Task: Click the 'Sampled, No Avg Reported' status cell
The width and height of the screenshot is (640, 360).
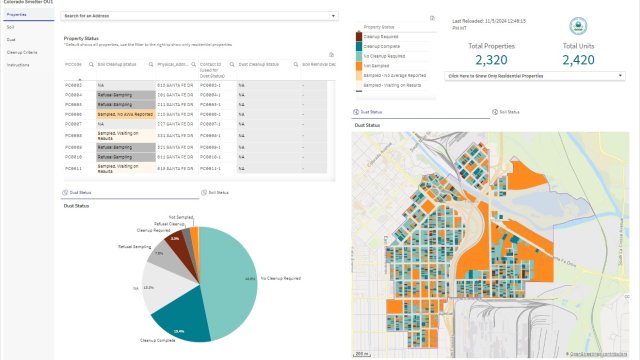Action: click(x=126, y=114)
